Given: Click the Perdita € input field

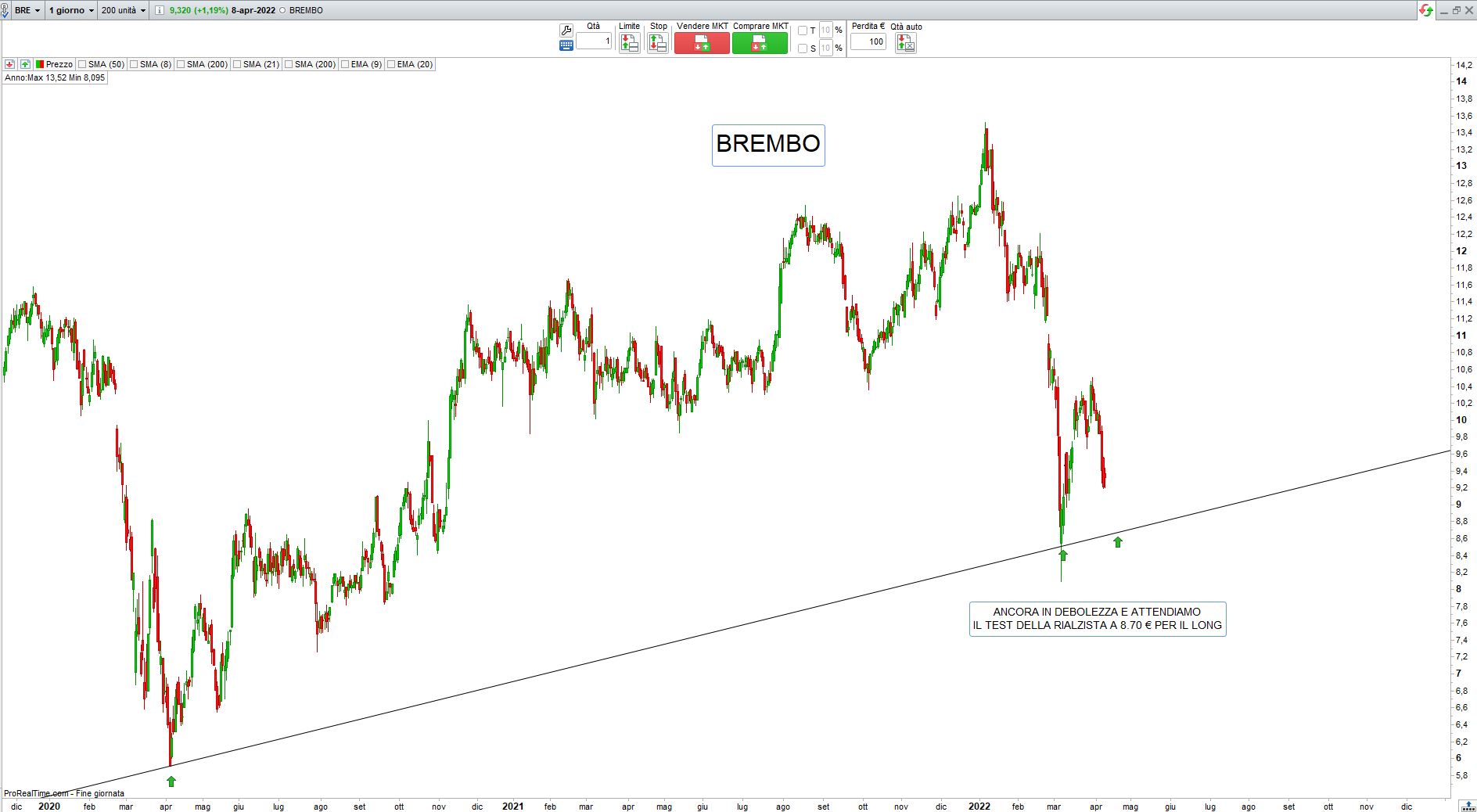Looking at the screenshot, I should pyautogui.click(x=868, y=41).
